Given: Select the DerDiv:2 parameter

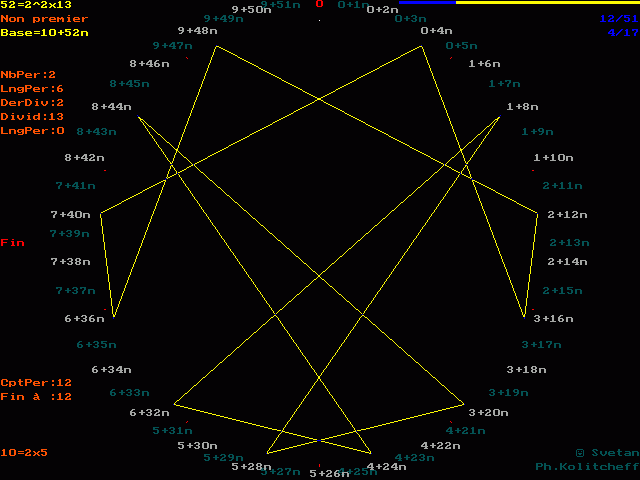Looking at the screenshot, I should 32,103.
